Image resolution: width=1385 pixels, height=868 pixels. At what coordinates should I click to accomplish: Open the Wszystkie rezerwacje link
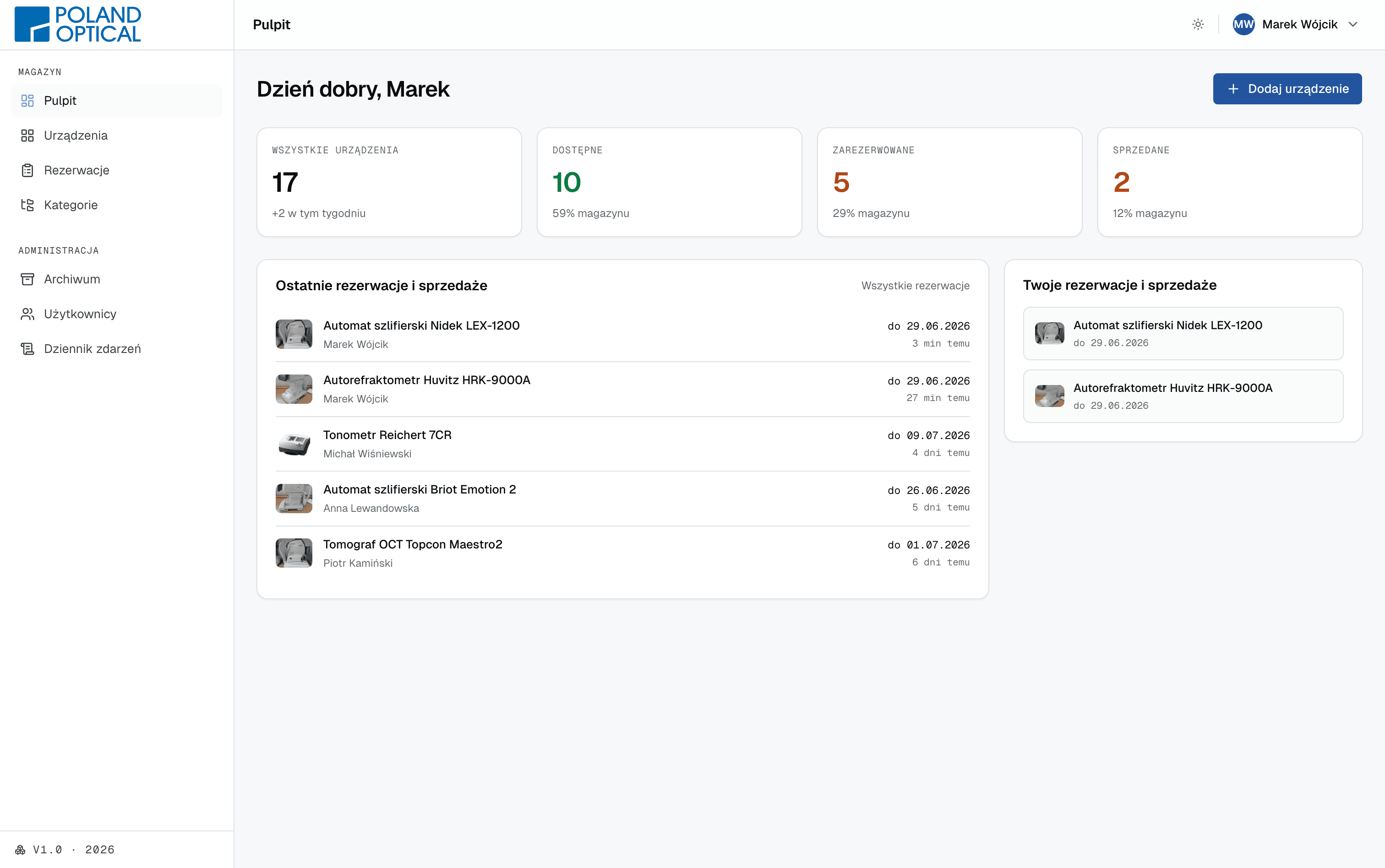(x=915, y=285)
